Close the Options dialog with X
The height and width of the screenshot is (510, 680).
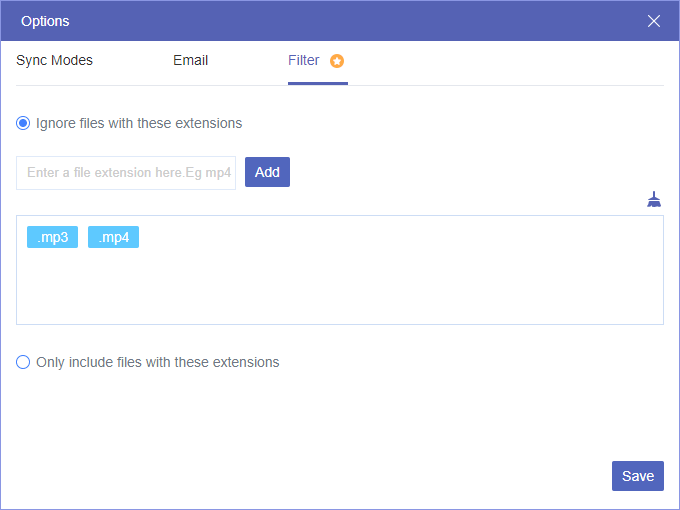coord(654,21)
